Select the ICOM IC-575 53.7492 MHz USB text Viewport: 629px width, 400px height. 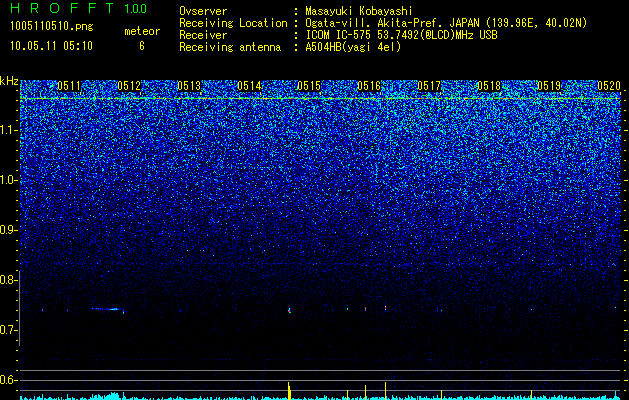click(x=401, y=35)
